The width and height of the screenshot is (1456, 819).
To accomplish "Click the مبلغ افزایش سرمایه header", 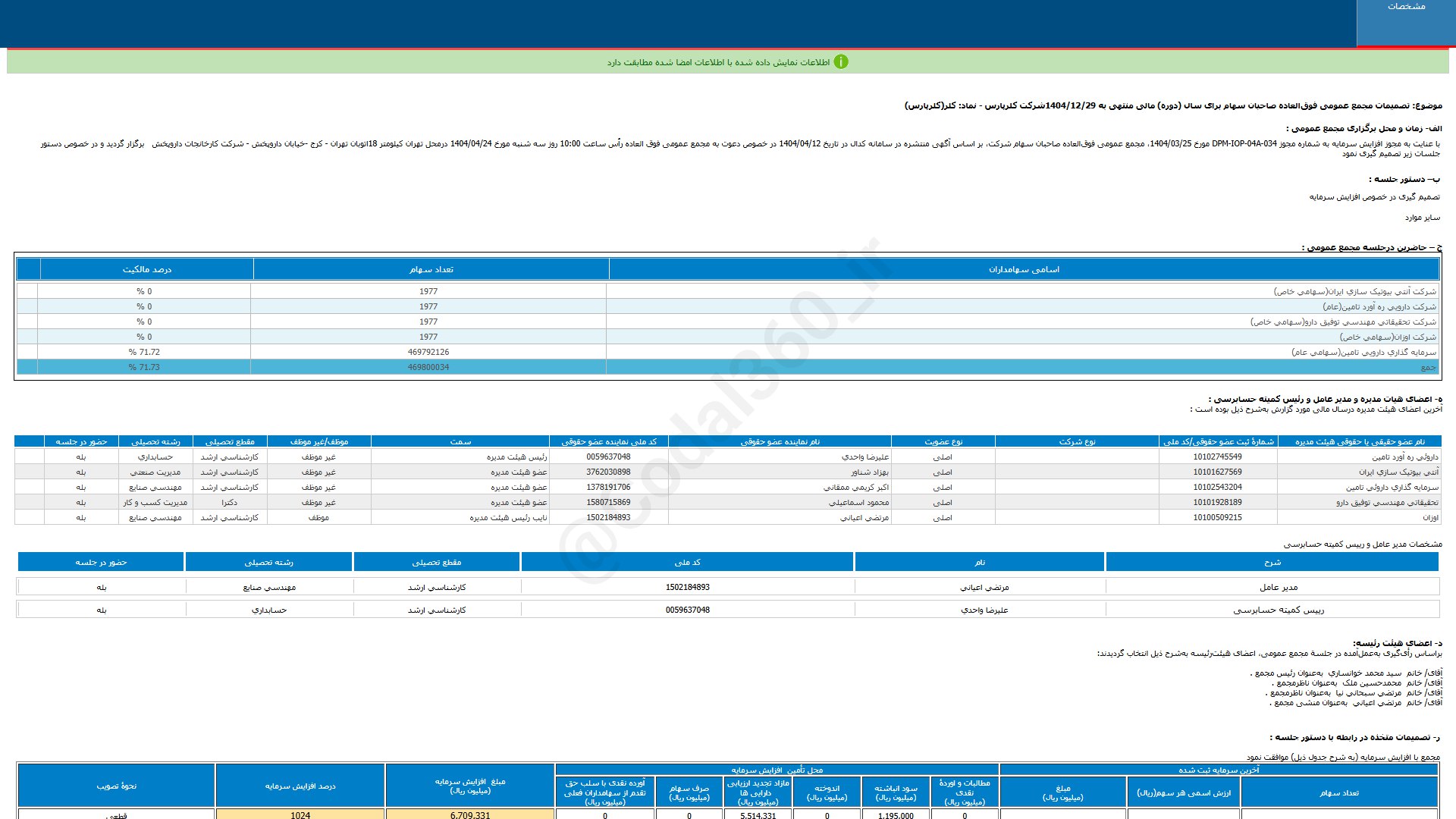I will pyautogui.click(x=470, y=786).
